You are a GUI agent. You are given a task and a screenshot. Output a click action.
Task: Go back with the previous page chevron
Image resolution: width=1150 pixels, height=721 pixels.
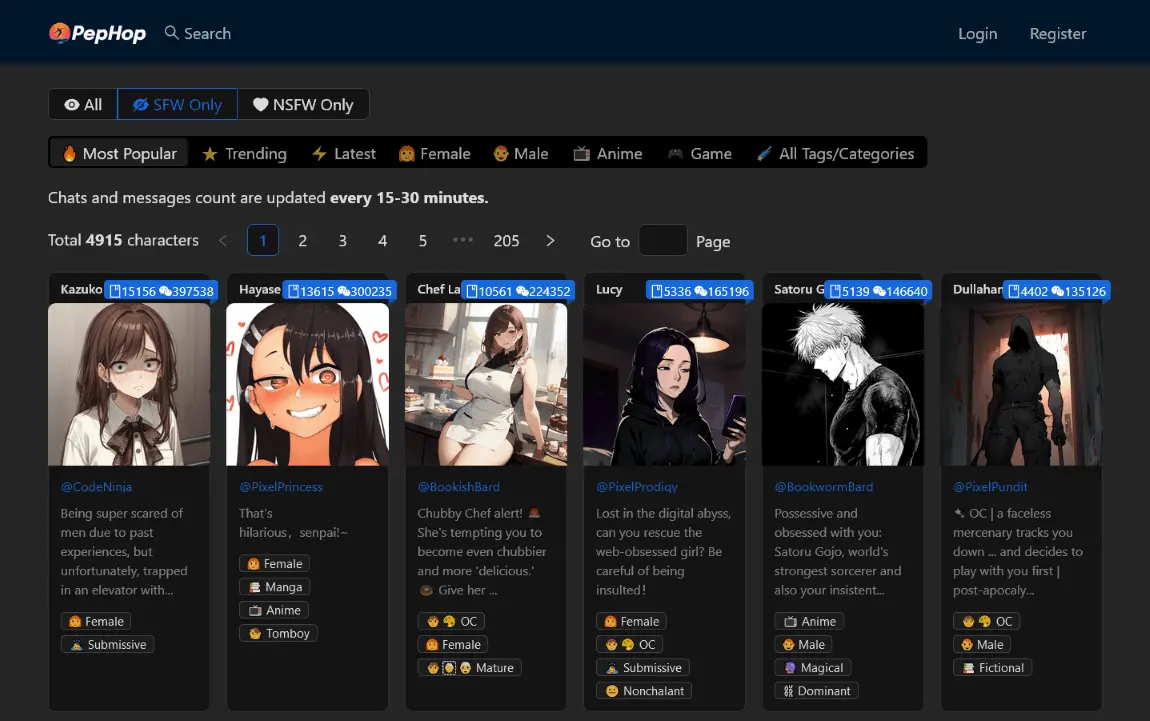(223, 240)
